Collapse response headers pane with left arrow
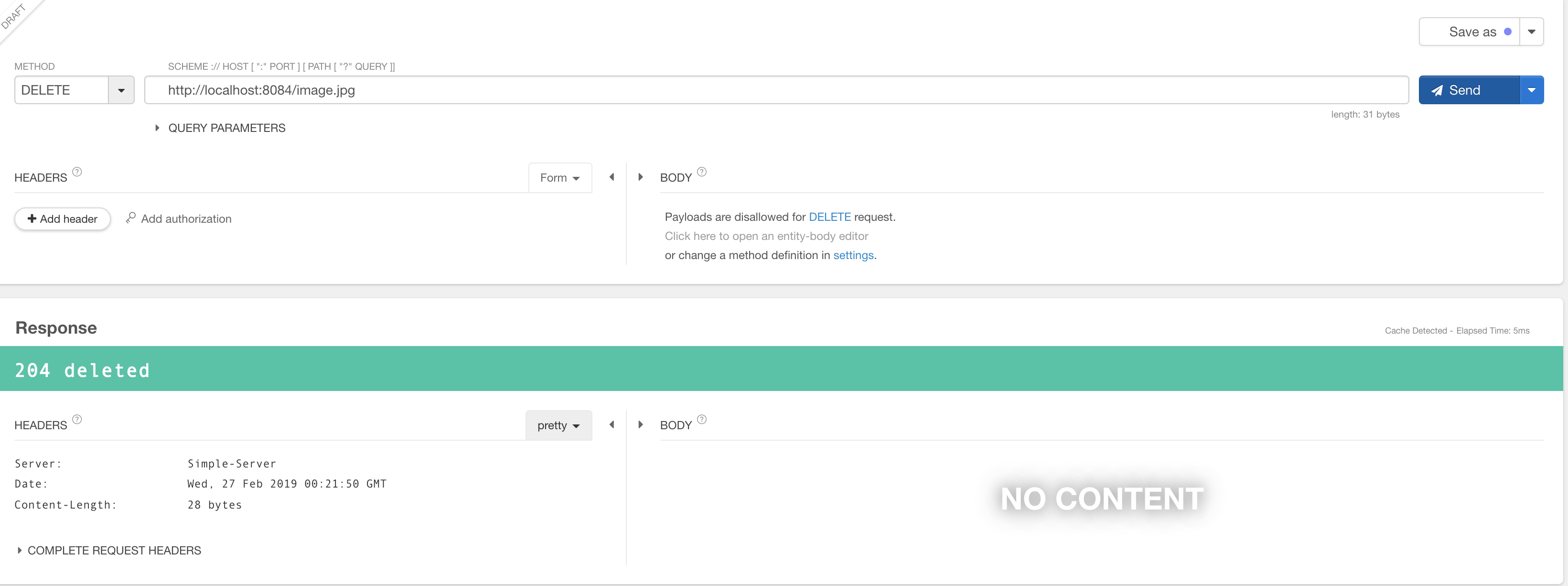 pos(612,424)
